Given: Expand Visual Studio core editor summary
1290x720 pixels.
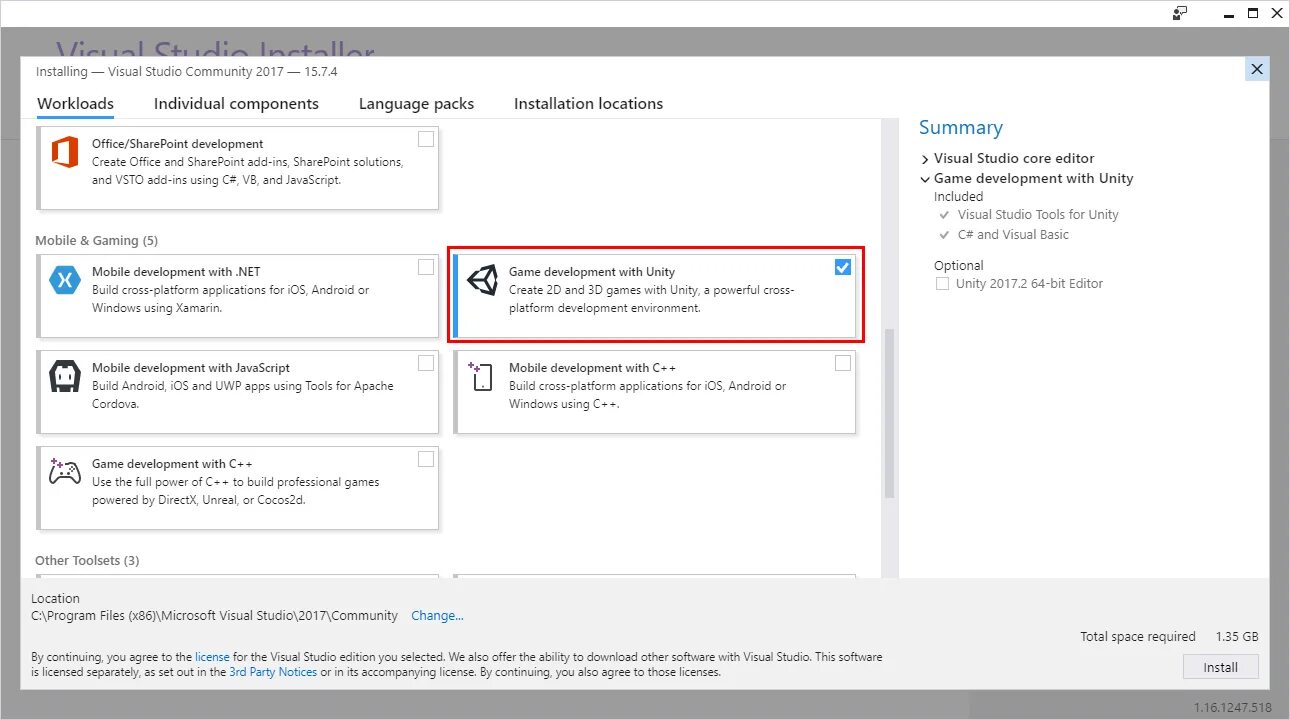Looking at the screenshot, I should [925, 159].
